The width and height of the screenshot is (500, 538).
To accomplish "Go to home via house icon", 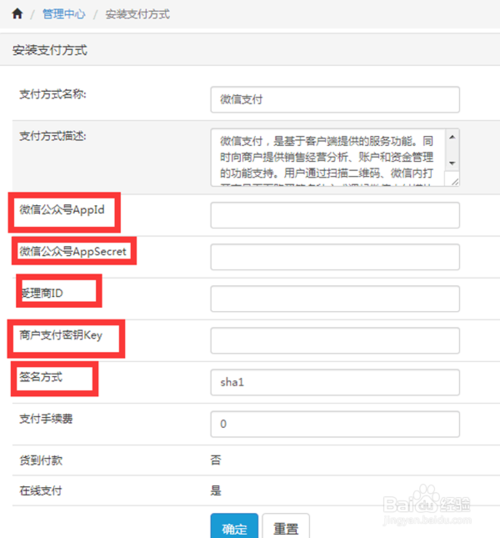I will coord(17,14).
